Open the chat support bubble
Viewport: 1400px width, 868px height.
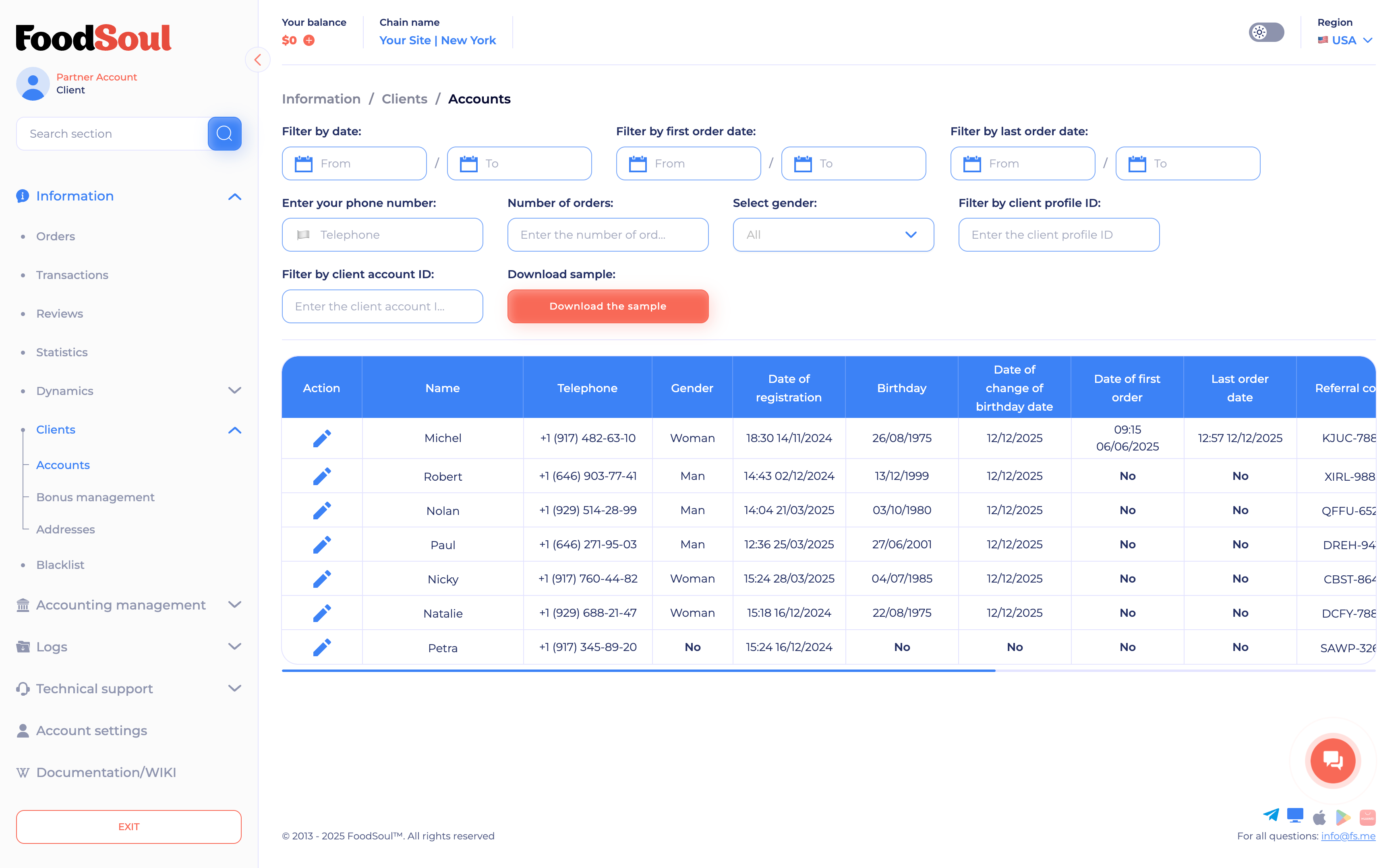pyautogui.click(x=1332, y=761)
